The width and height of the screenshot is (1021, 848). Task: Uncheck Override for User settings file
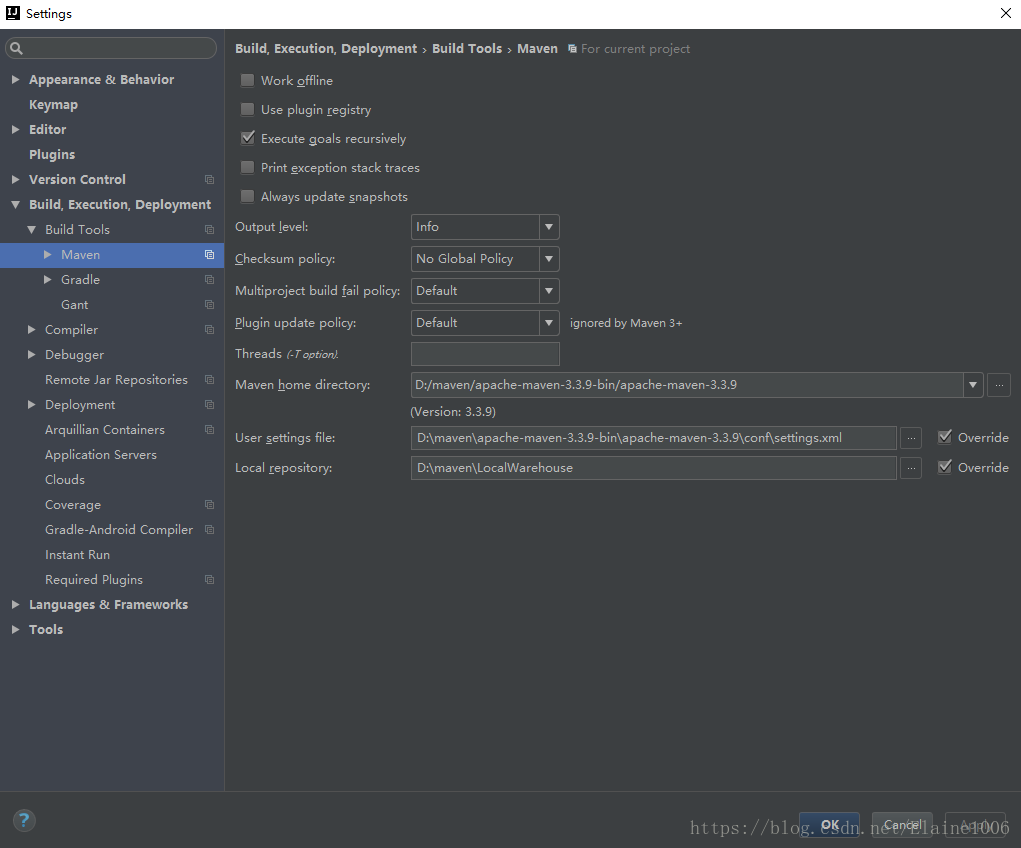point(945,437)
